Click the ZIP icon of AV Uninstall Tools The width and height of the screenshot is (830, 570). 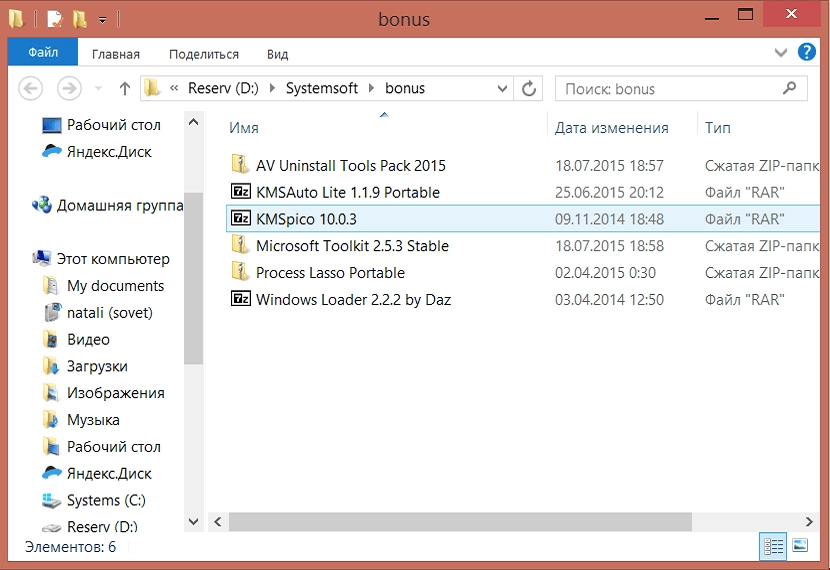pos(240,165)
